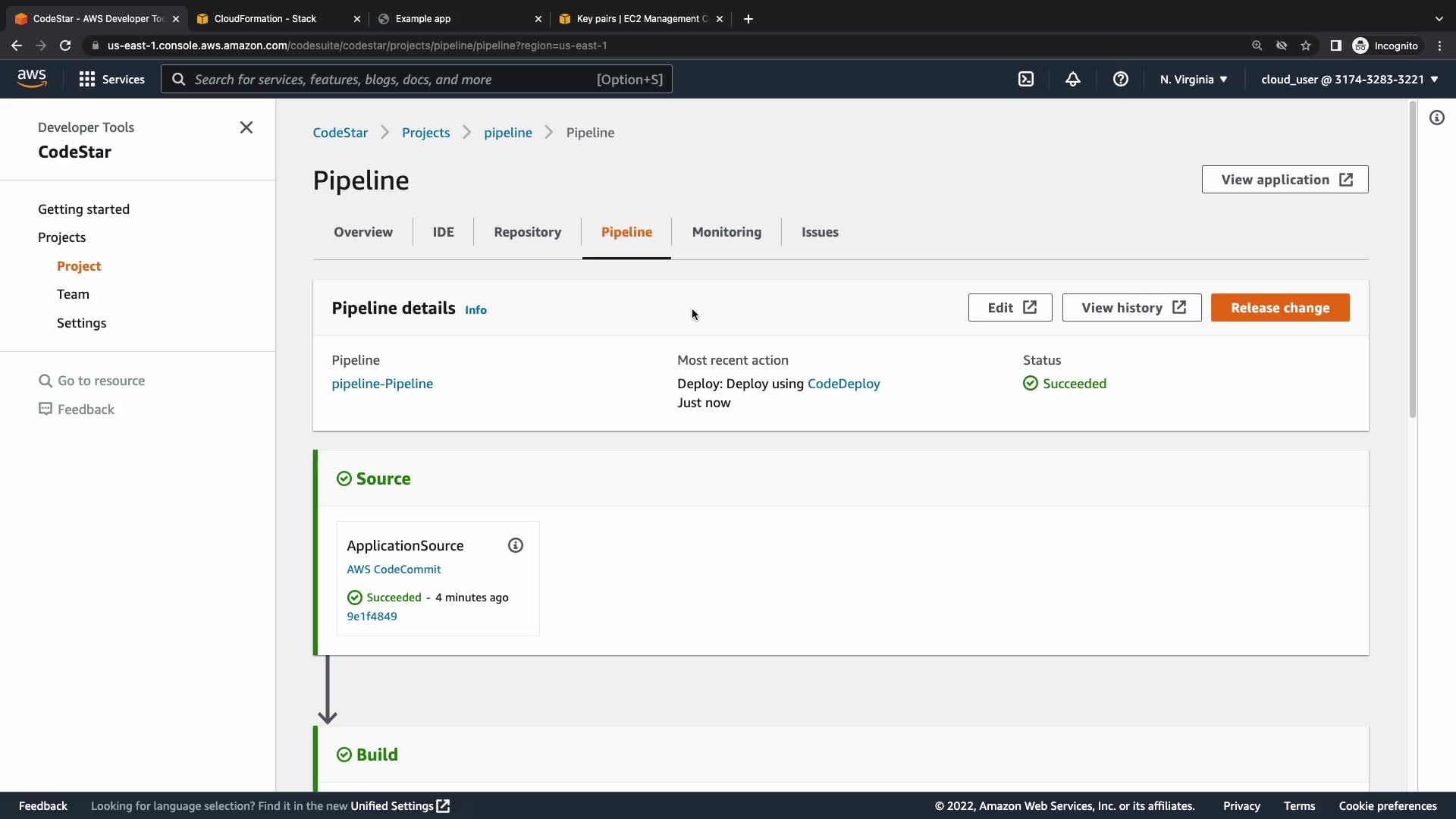Image resolution: width=1456 pixels, height=819 pixels.
Task: Click the ApplicationSource info icon
Action: point(516,545)
